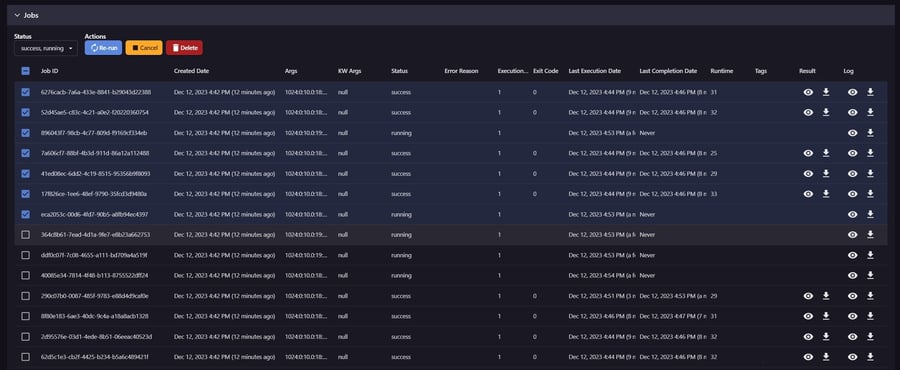Check job 62d5c1e3 row checkbox
Image resolution: width=900 pixels, height=370 pixels.
[x=25, y=357]
